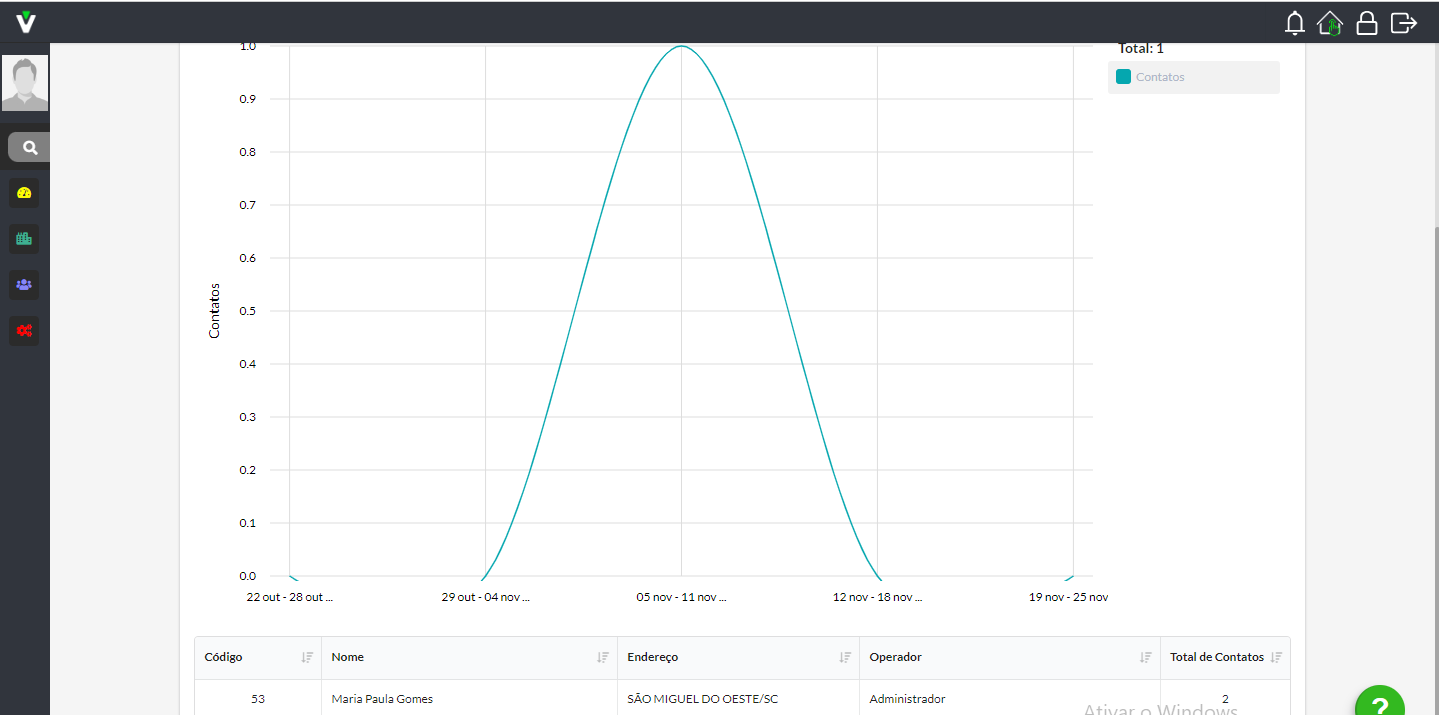Image resolution: width=1439 pixels, height=715 pixels.
Task: Click the Operador column header label
Action: click(x=895, y=658)
